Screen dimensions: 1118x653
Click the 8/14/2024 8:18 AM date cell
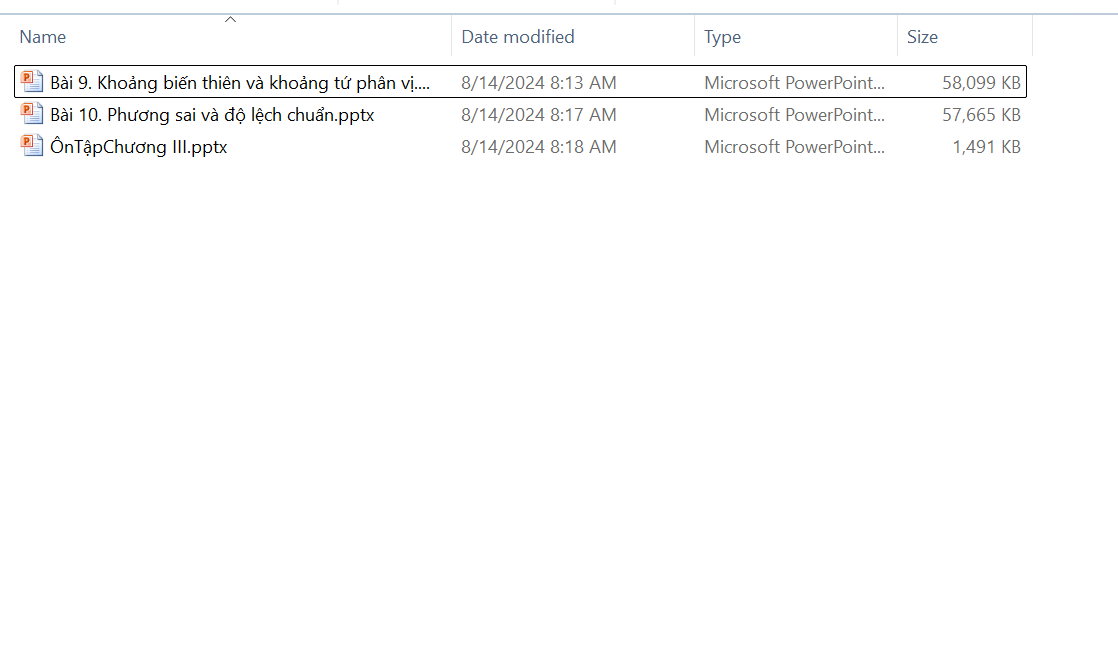coord(538,147)
